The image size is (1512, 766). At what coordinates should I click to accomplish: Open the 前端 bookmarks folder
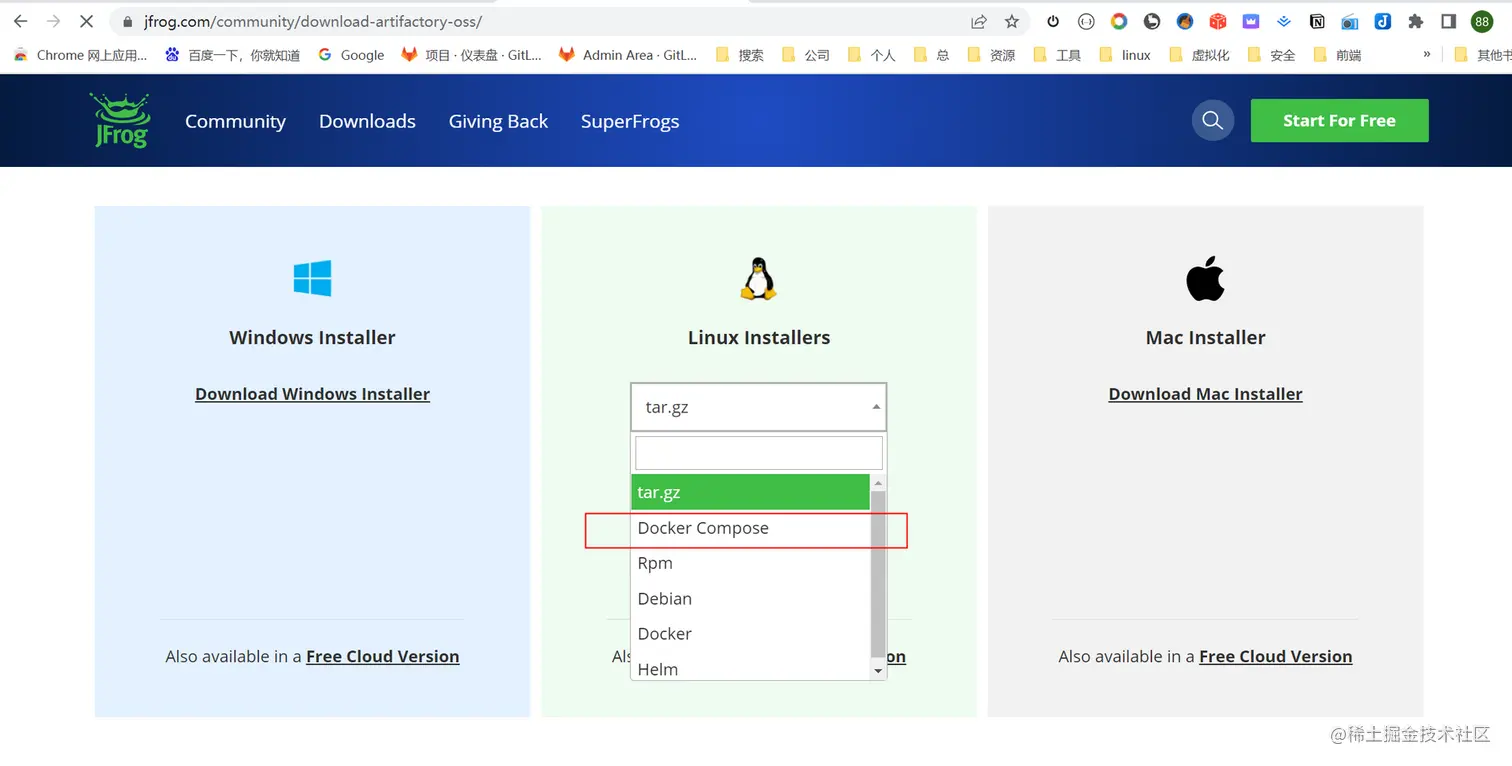coord(1336,55)
